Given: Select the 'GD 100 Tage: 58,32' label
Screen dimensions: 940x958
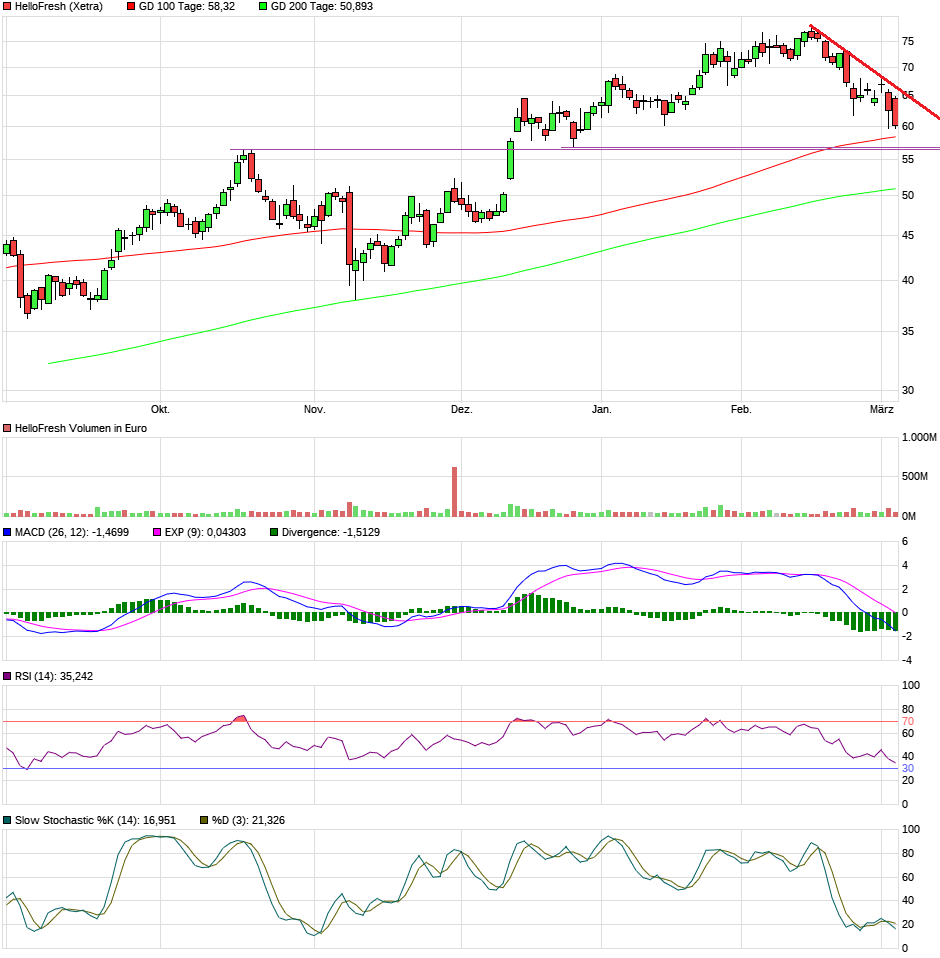Looking at the screenshot, I should [187, 7].
